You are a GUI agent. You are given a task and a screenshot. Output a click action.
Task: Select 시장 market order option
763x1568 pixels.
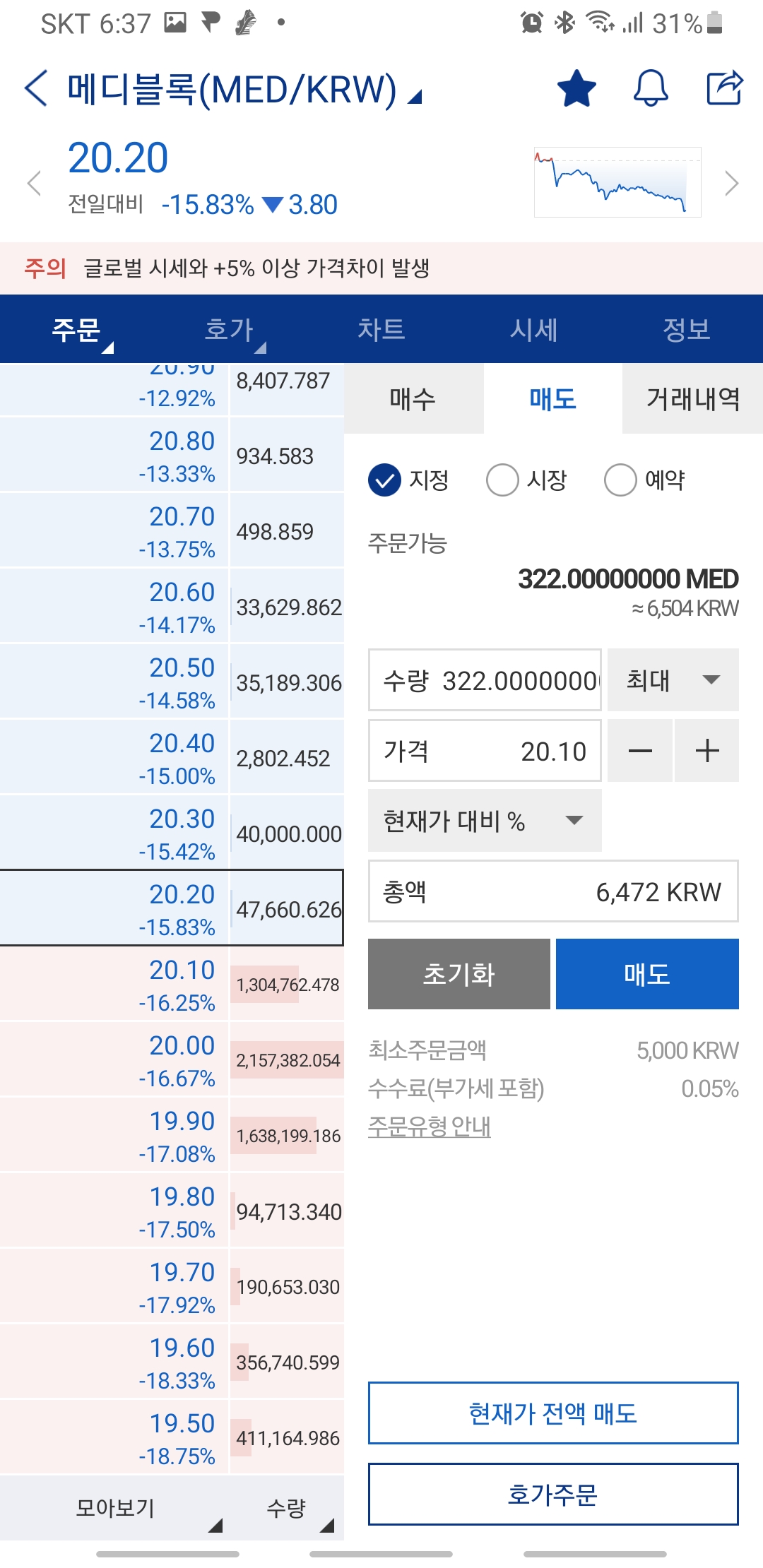coord(527,480)
